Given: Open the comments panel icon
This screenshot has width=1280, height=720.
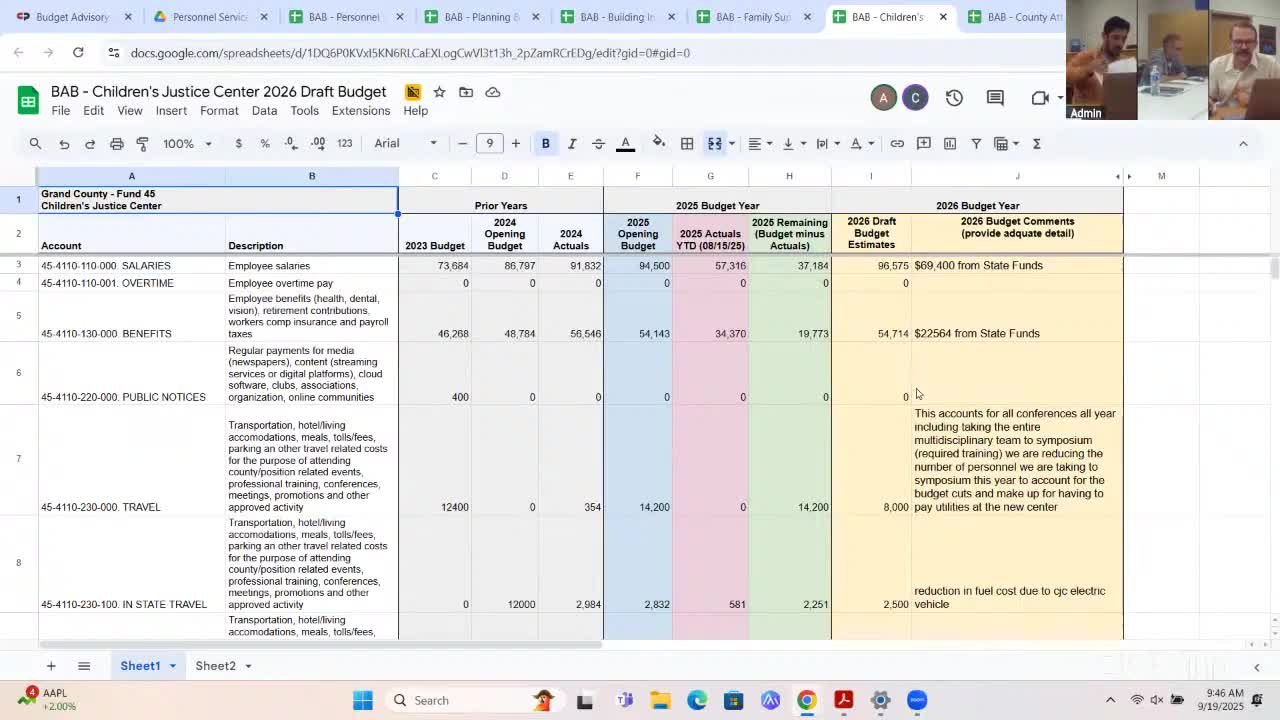Looking at the screenshot, I should click(x=995, y=98).
